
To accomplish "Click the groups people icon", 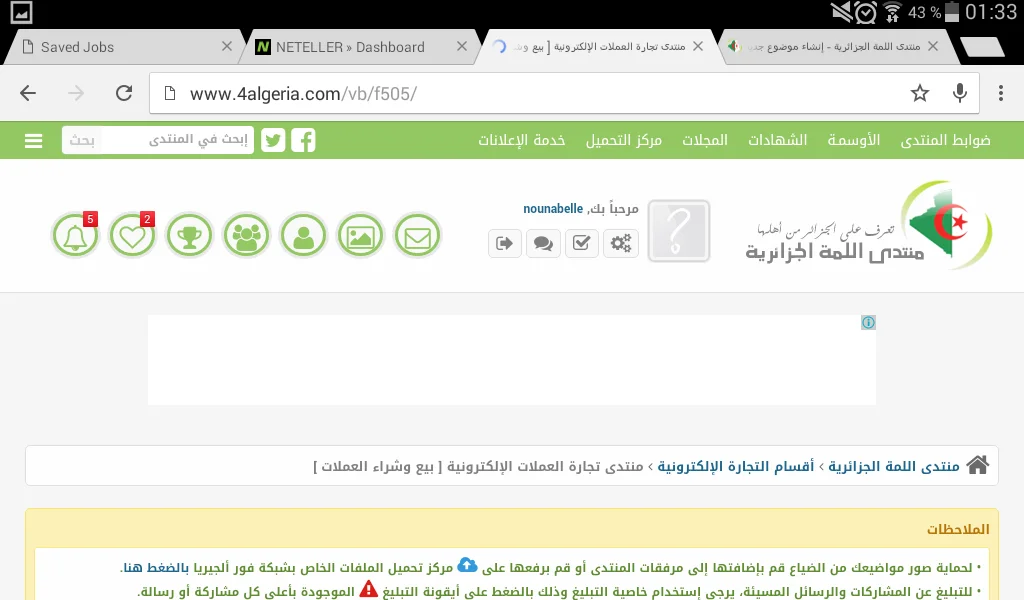I will [x=246, y=237].
